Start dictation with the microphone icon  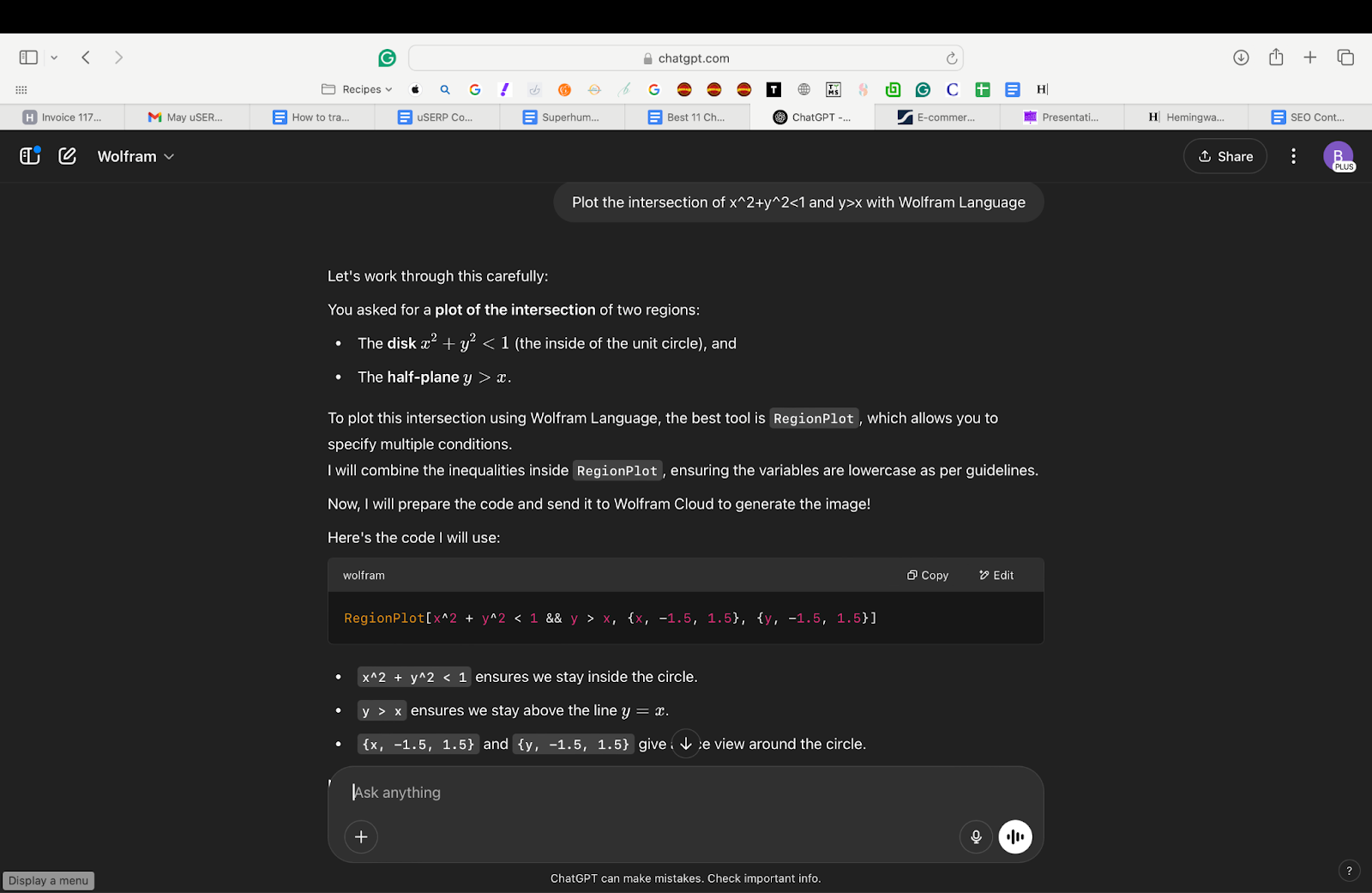click(976, 836)
